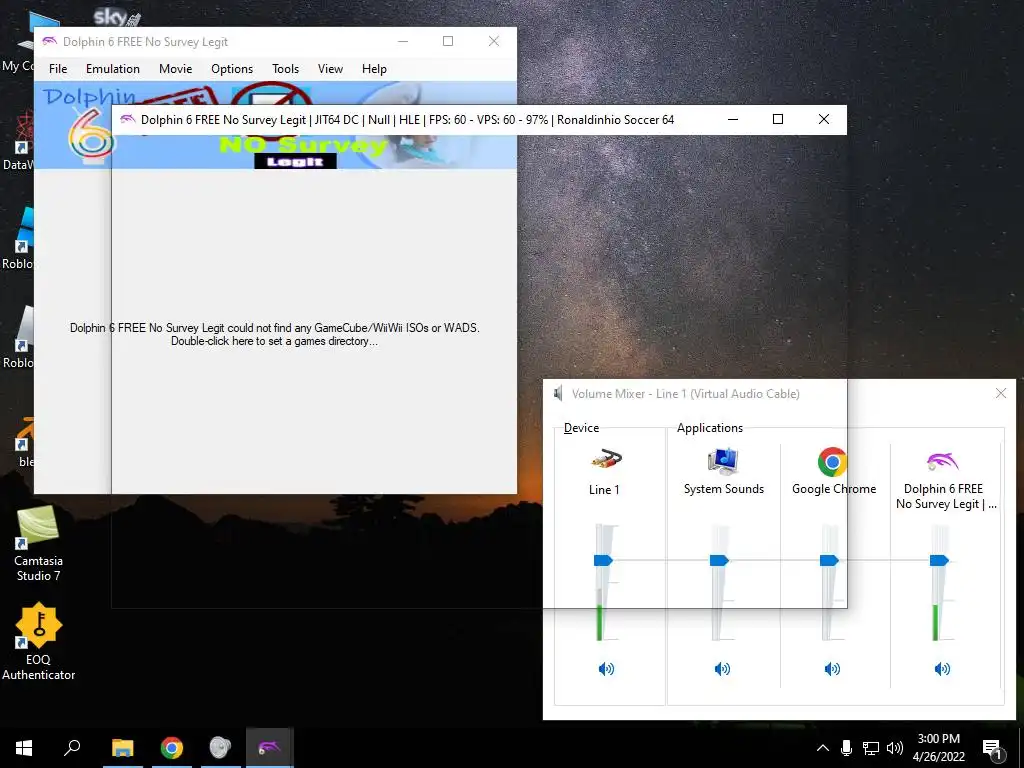Open the taskbar clock and date

click(938, 748)
